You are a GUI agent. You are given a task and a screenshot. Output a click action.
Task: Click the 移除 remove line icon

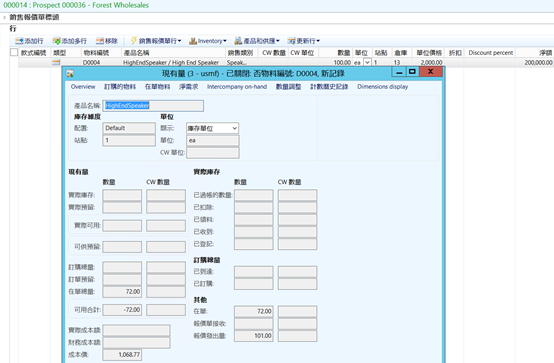(x=100, y=41)
